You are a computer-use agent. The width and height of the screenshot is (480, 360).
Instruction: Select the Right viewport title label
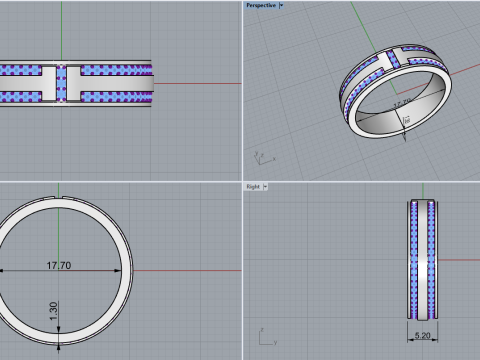click(253, 187)
